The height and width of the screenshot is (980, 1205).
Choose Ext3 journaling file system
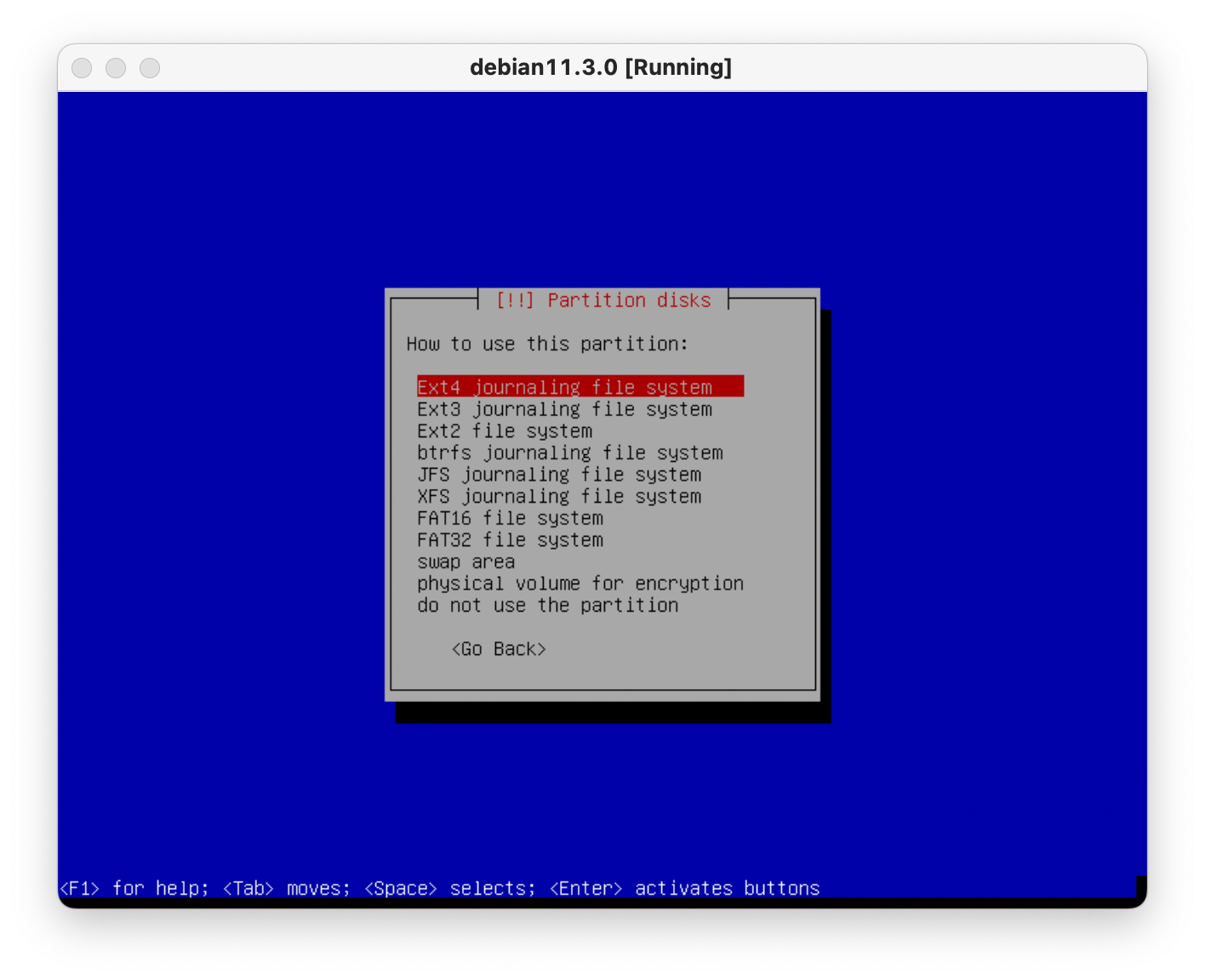point(564,409)
